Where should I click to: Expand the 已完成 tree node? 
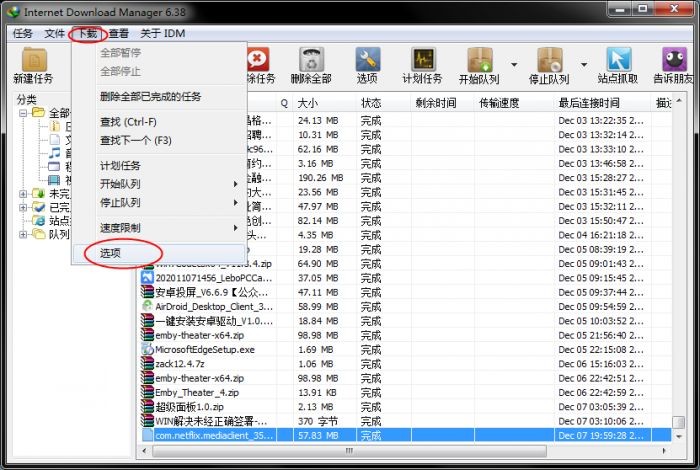click(x=23, y=208)
